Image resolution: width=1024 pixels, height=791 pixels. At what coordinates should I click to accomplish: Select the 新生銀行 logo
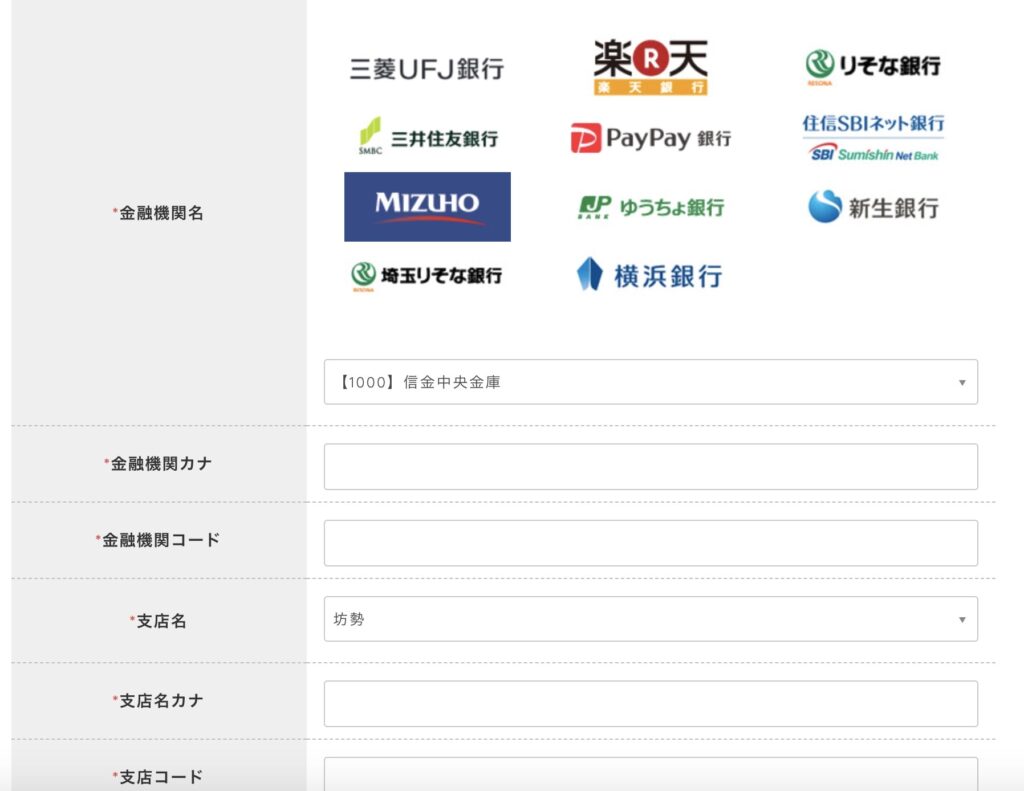click(x=873, y=207)
